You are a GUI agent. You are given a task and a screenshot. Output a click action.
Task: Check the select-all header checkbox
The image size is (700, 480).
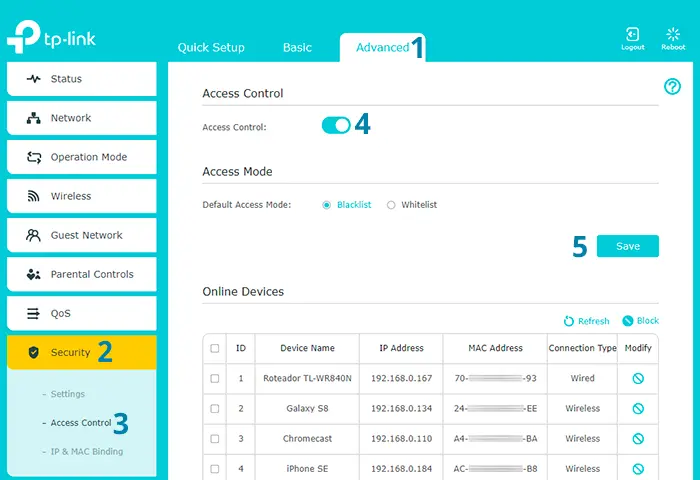tap(215, 348)
